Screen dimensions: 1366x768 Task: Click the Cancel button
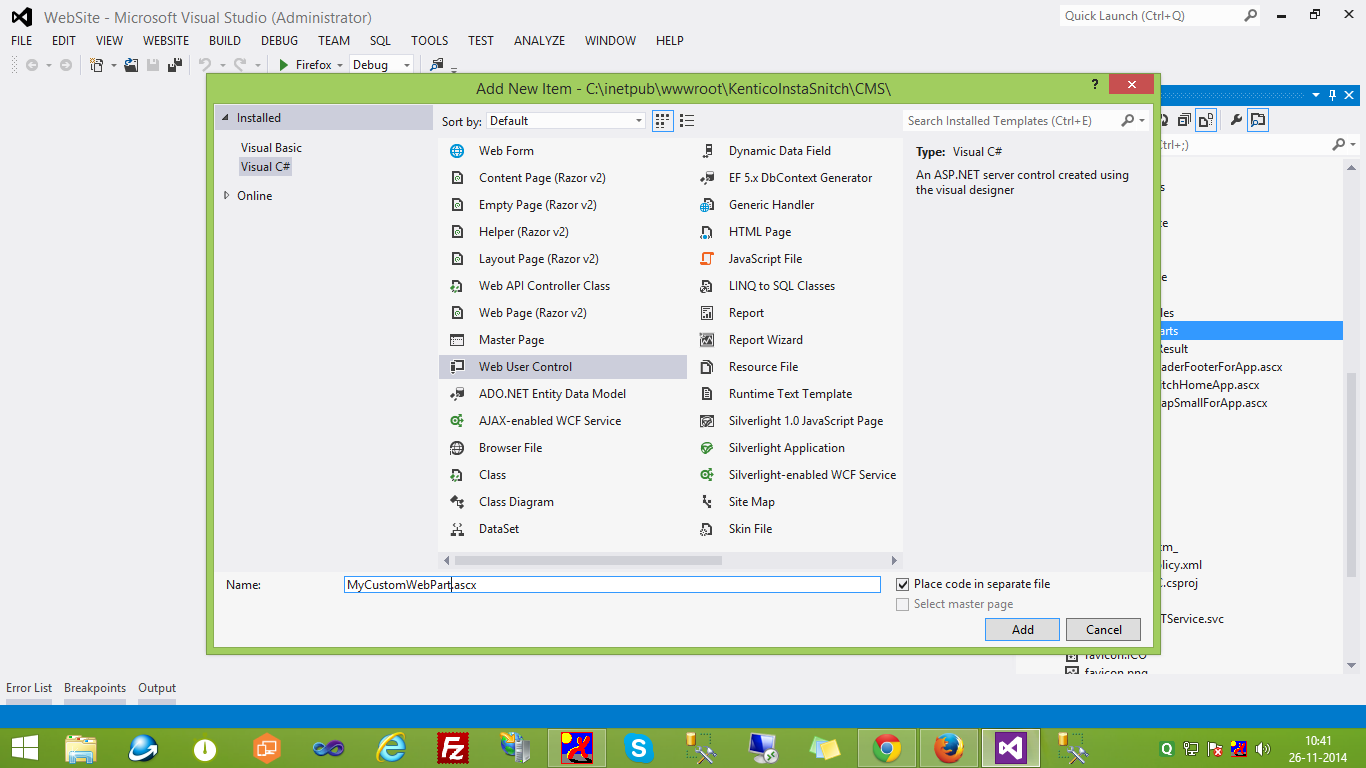pos(1104,630)
